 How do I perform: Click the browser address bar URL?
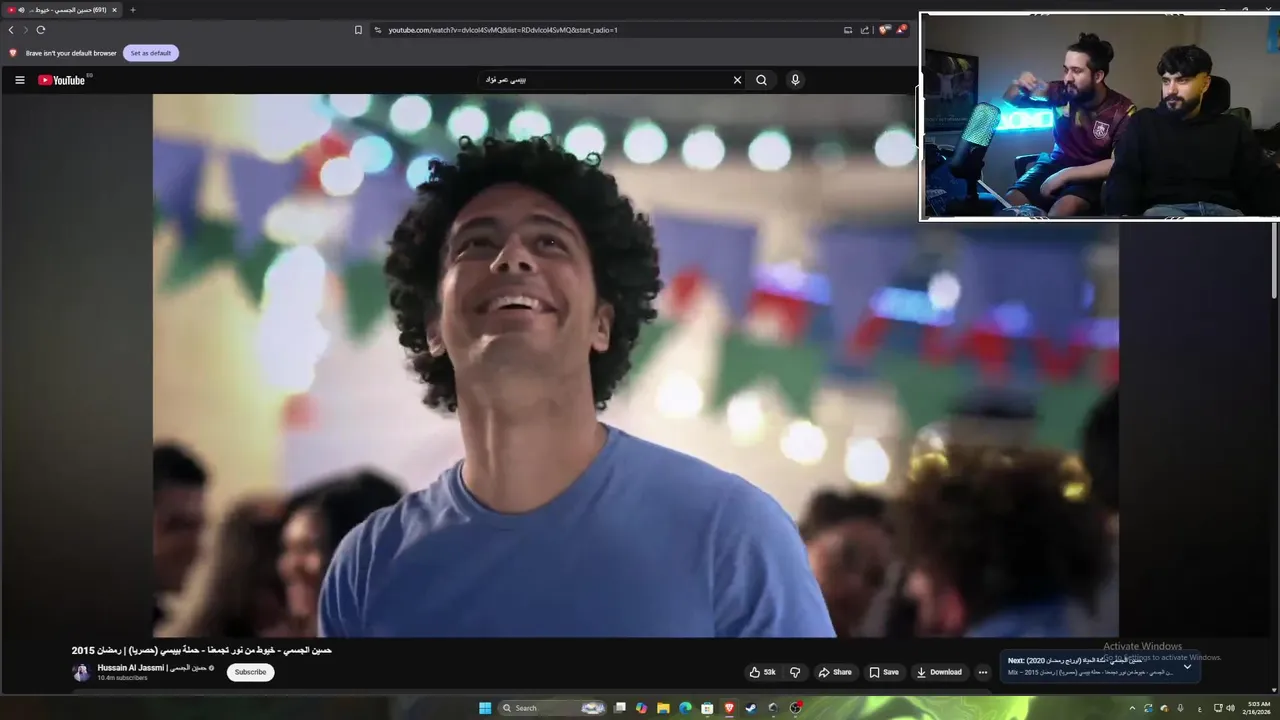503,30
